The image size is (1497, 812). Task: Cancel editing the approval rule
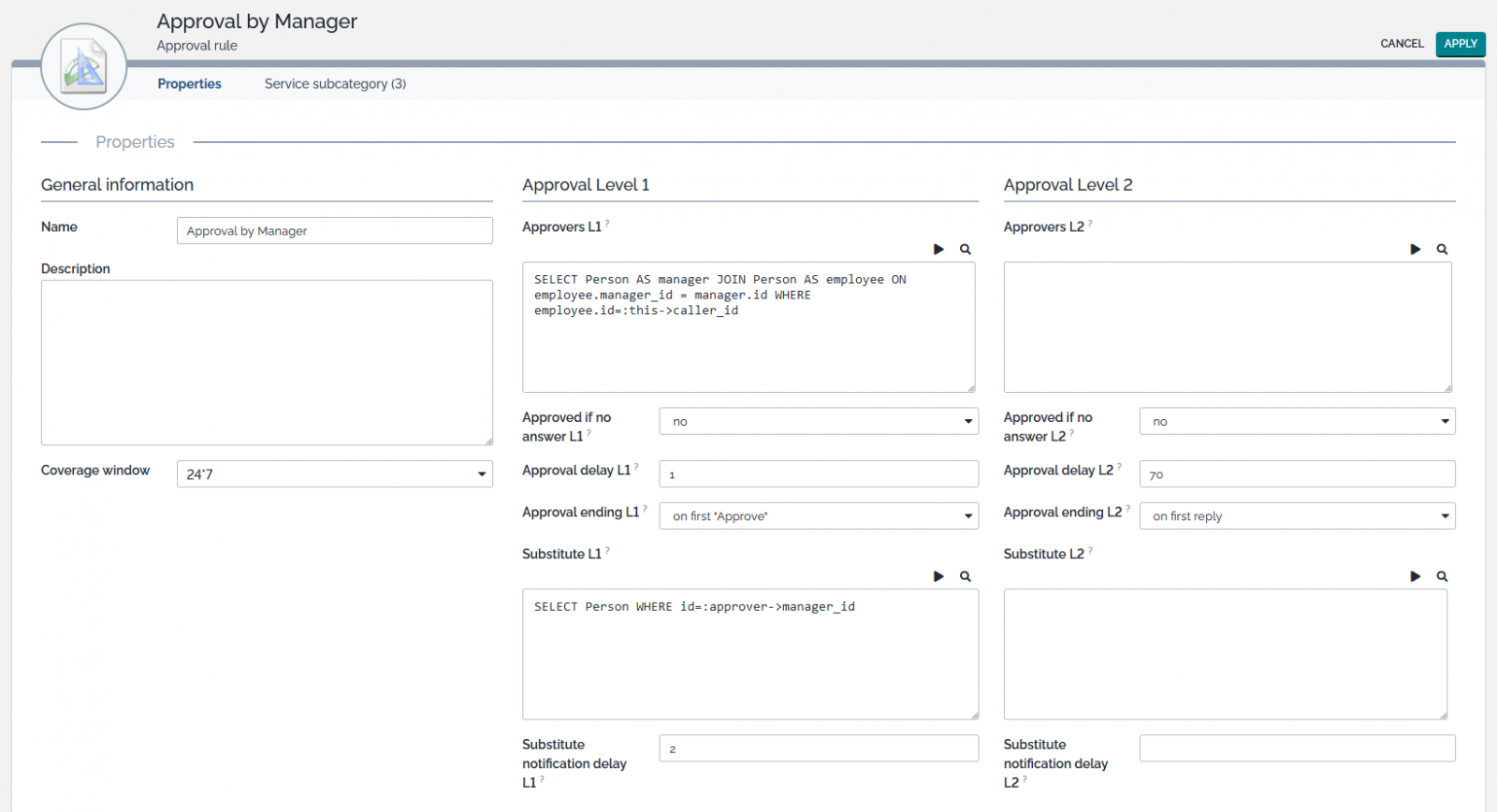point(1402,44)
